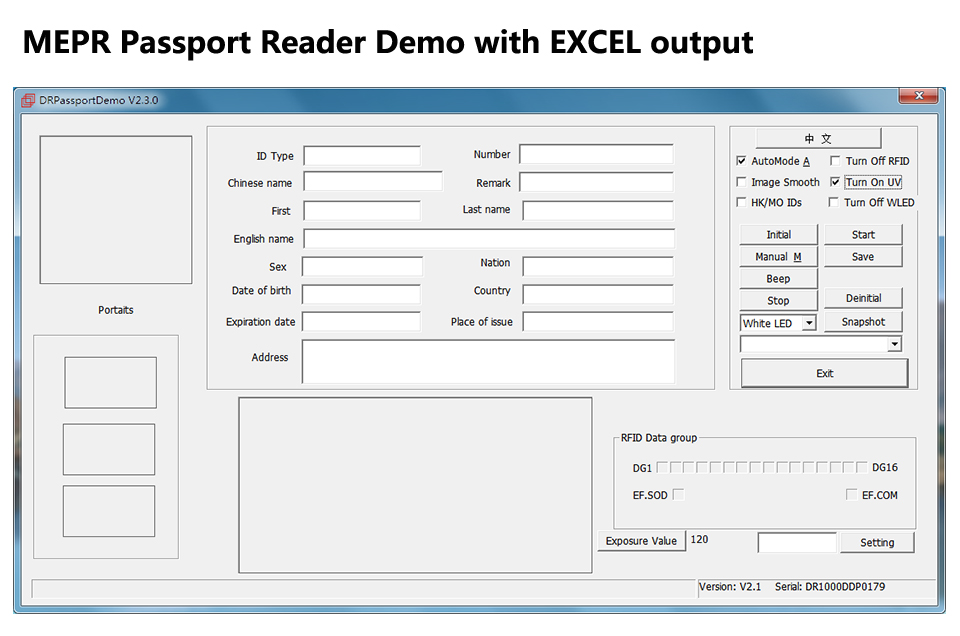
Task: Focus the Chinese name field
Action: (373, 182)
